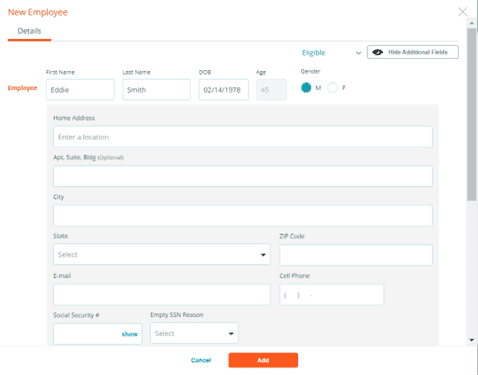Select the M gender radio button
This screenshot has height=375, width=478.
click(306, 88)
